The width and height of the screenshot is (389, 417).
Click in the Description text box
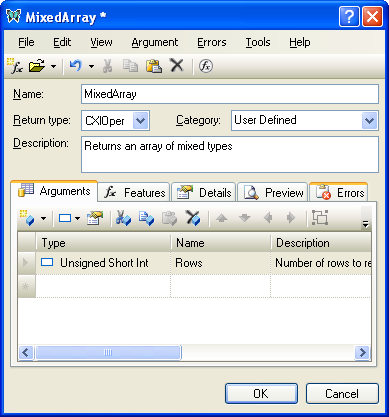click(x=230, y=154)
